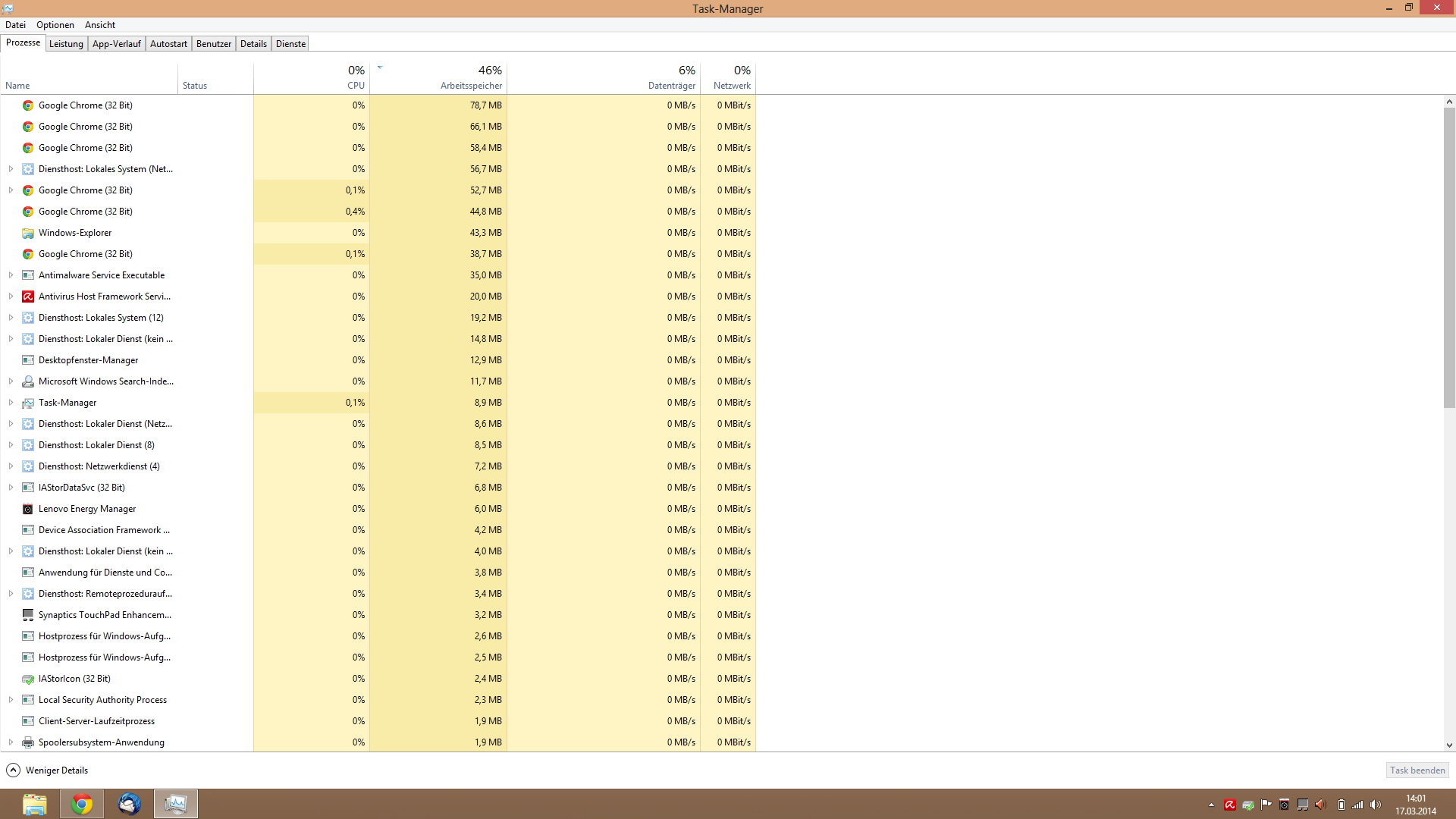
Task: Expand the Task-Manager process entry
Action: click(11, 403)
